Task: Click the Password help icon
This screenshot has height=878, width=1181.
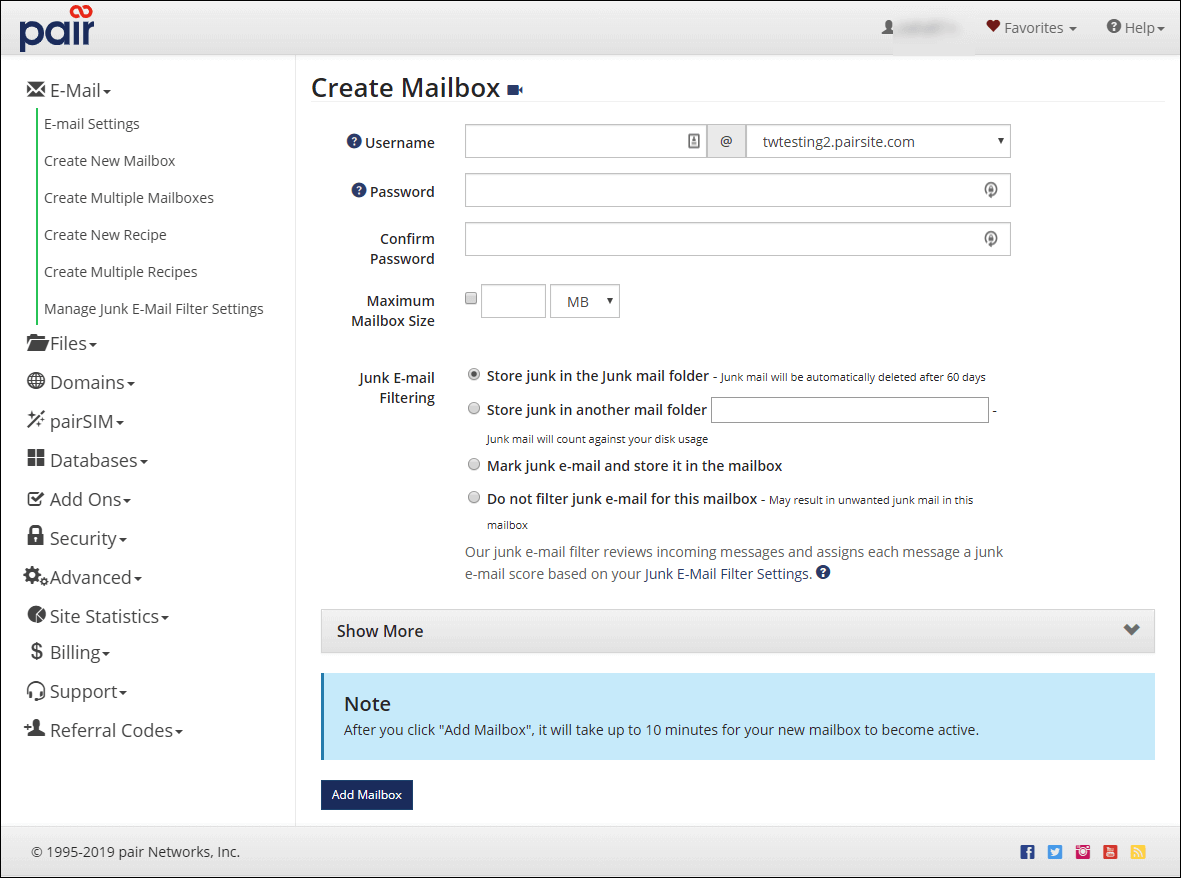Action: click(359, 190)
